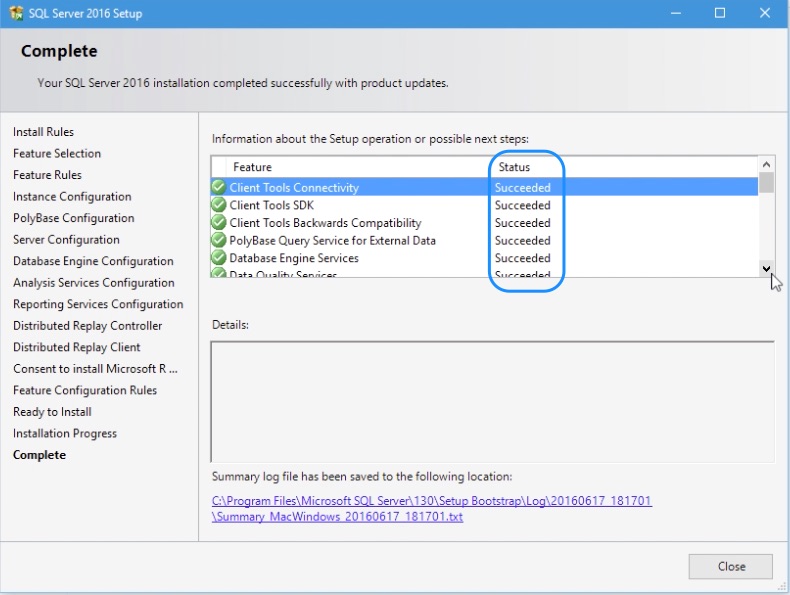Select PolyBase Query Service for External Data
This screenshot has width=790, height=595.
(x=484, y=240)
